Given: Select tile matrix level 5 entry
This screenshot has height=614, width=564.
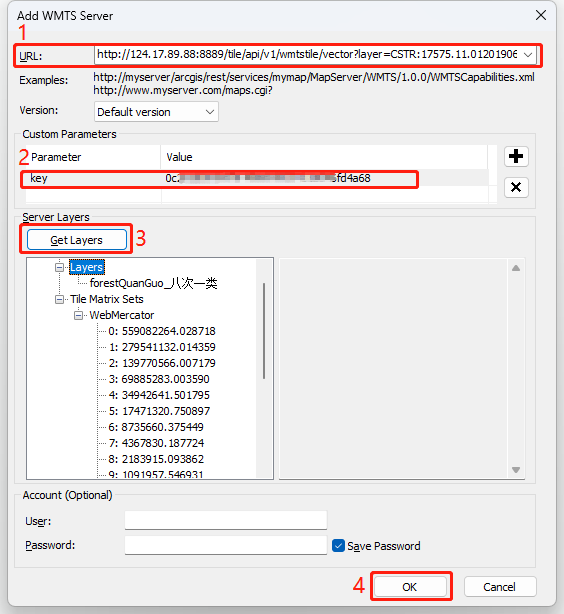Looking at the screenshot, I should coord(159,411).
